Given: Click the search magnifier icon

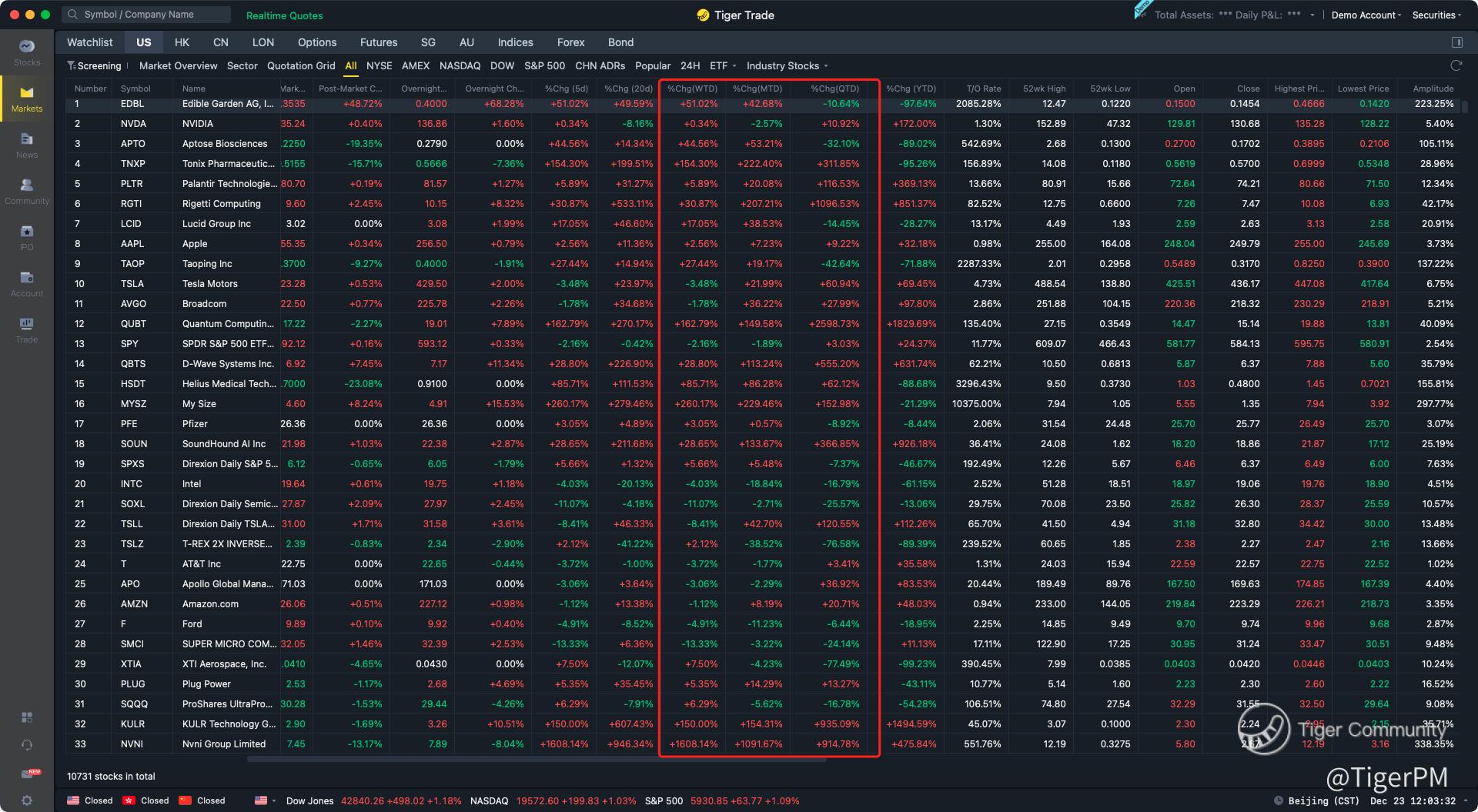Looking at the screenshot, I should pos(72,15).
